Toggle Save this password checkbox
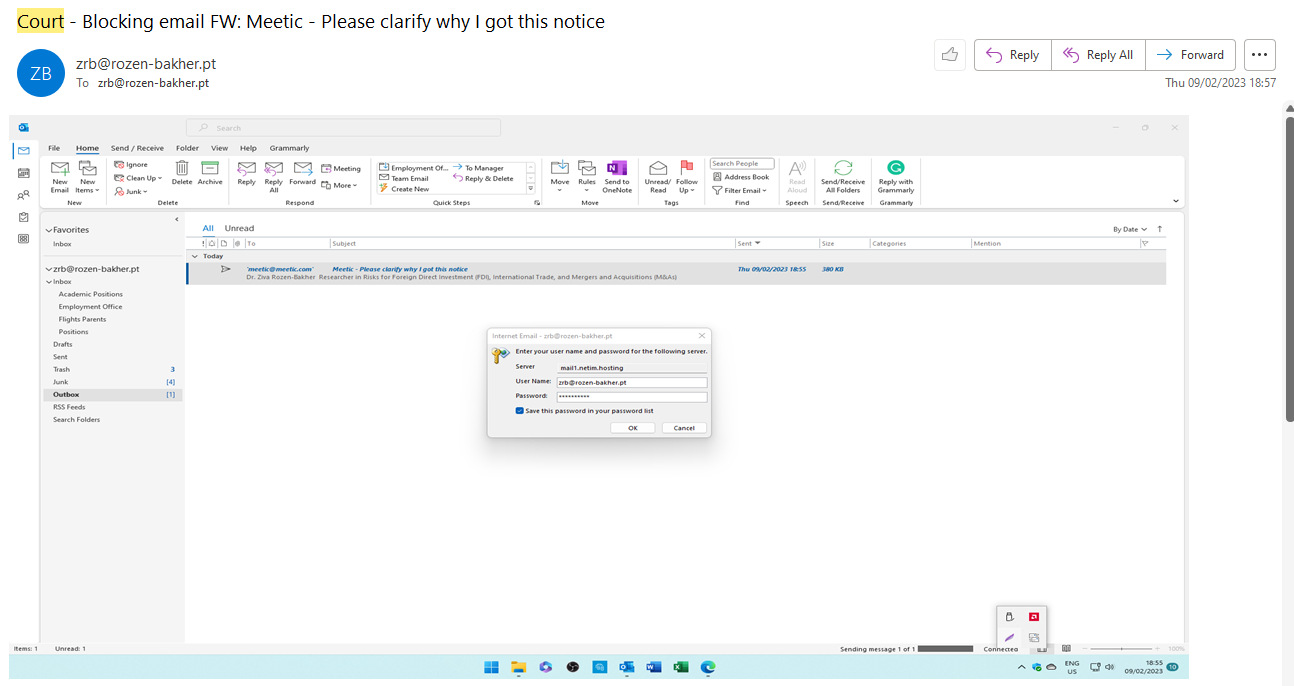The height and width of the screenshot is (686, 1294). coord(520,410)
